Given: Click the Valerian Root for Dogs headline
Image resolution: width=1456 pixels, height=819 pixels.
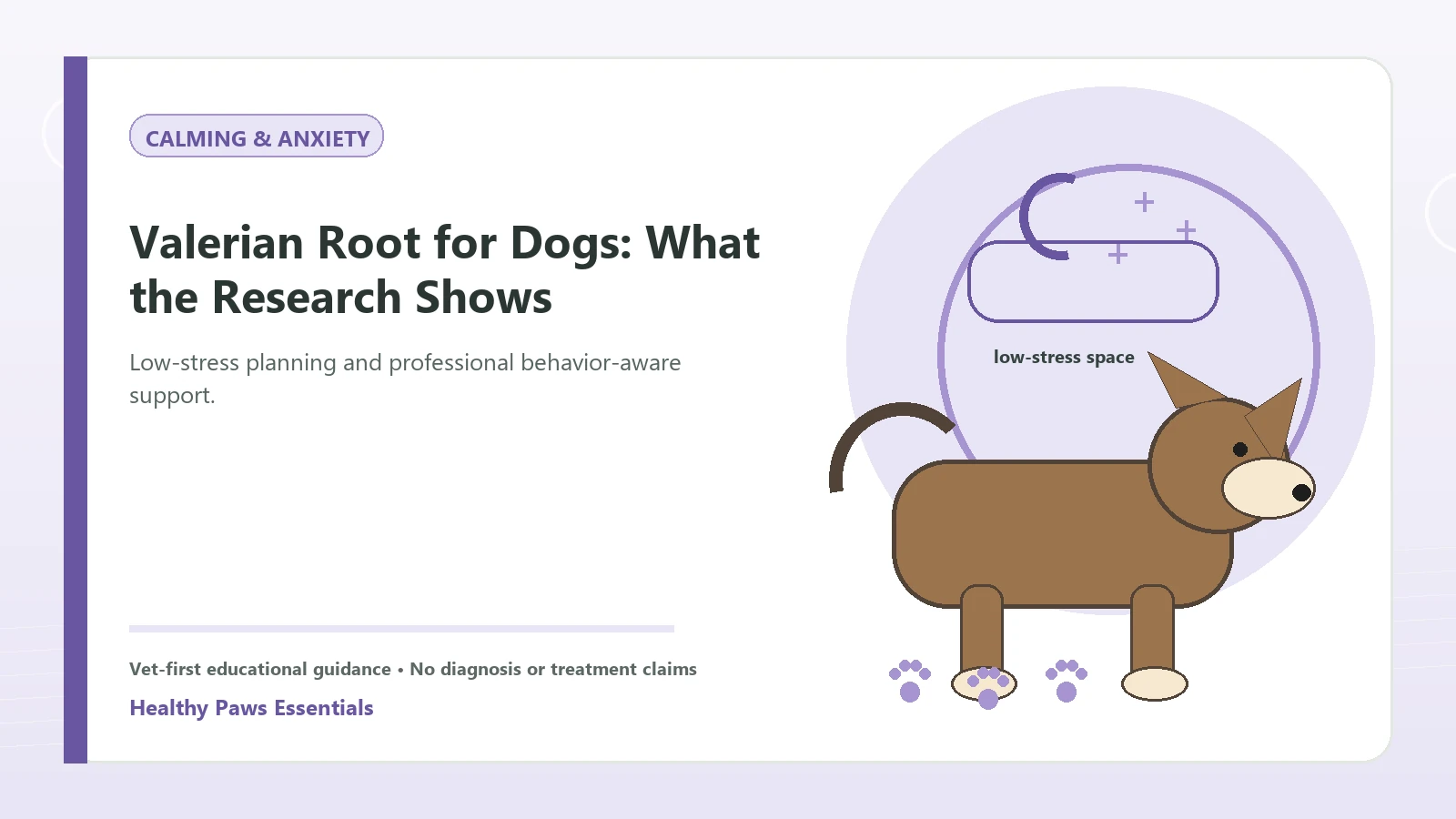Looking at the screenshot, I should [444, 269].
